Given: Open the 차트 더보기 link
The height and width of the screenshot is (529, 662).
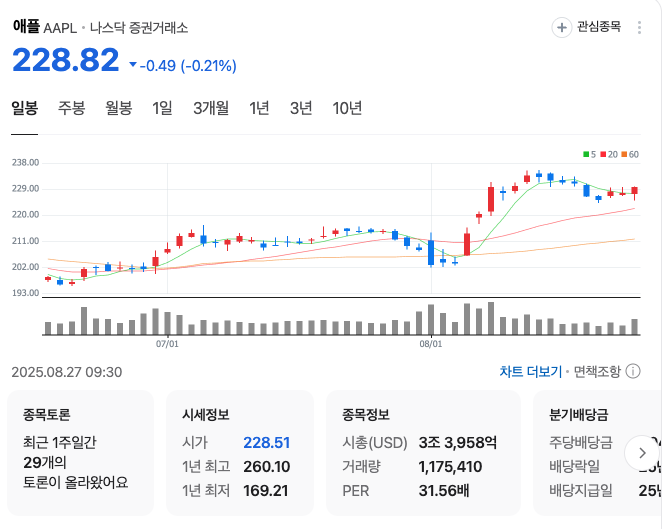Looking at the screenshot, I should (x=531, y=372).
